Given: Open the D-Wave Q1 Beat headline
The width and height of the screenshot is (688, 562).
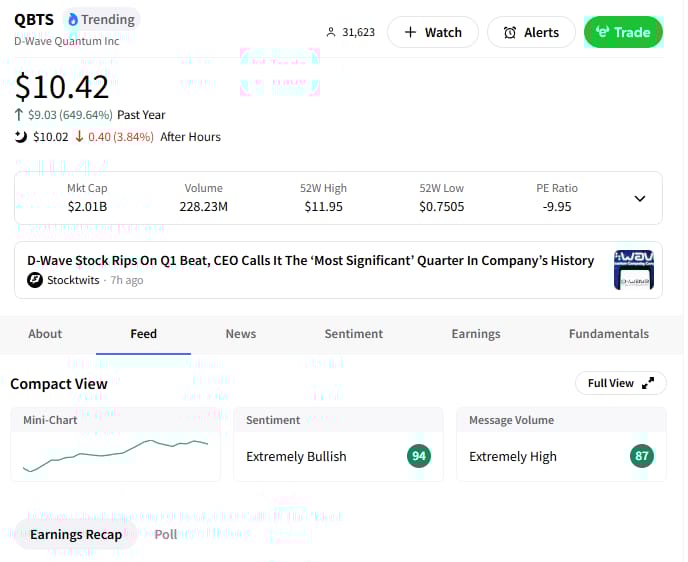Looking at the screenshot, I should (310, 261).
